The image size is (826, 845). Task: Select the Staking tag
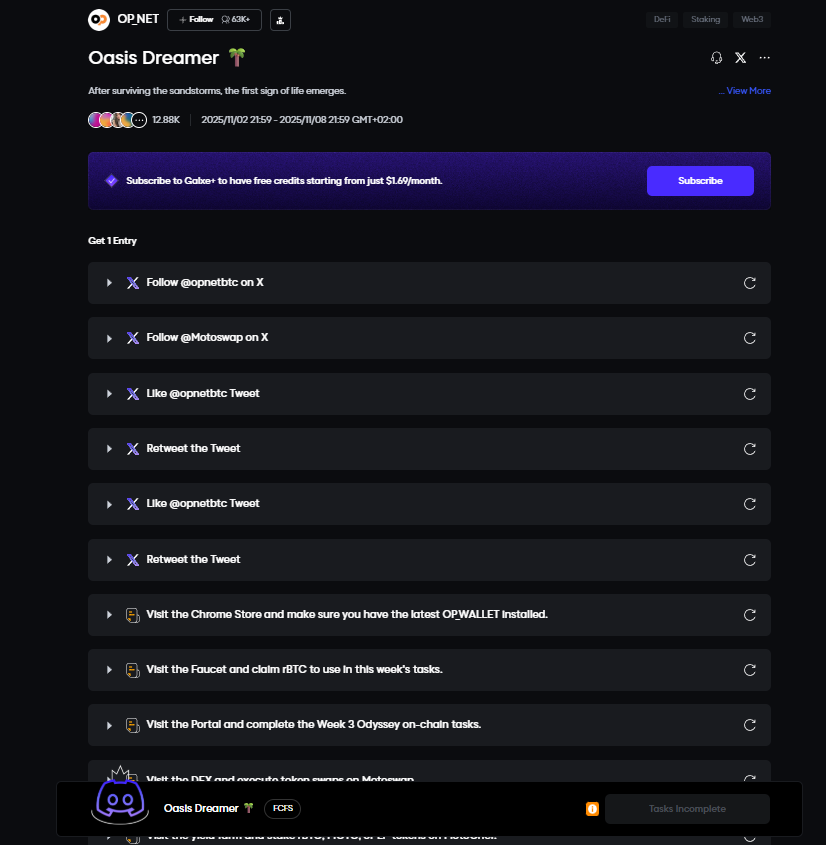pos(707,20)
